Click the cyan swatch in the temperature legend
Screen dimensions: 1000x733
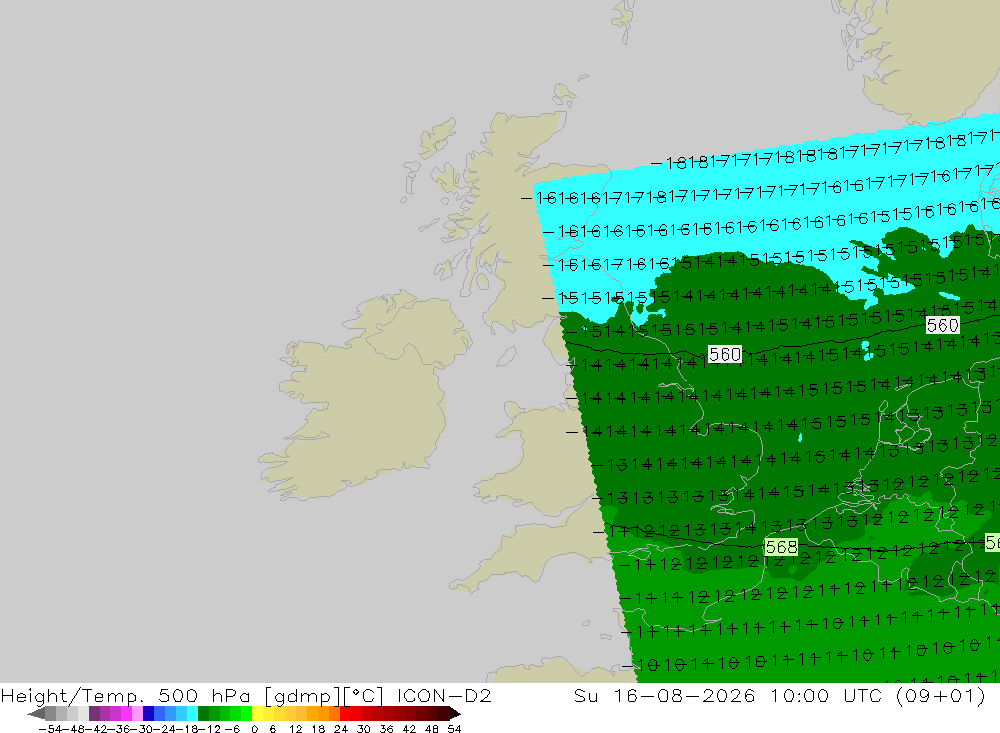coord(192,713)
